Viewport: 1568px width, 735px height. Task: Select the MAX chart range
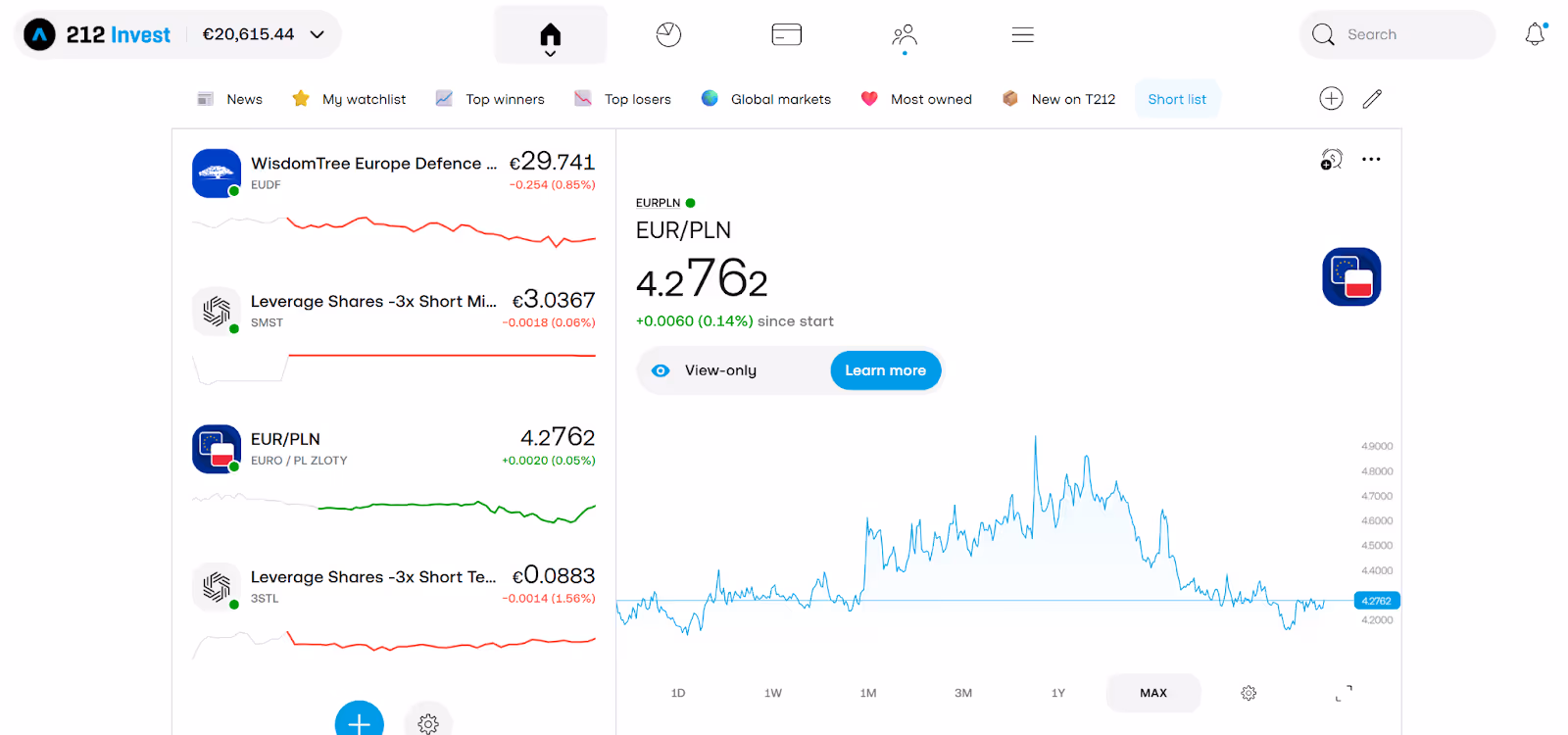1153,693
